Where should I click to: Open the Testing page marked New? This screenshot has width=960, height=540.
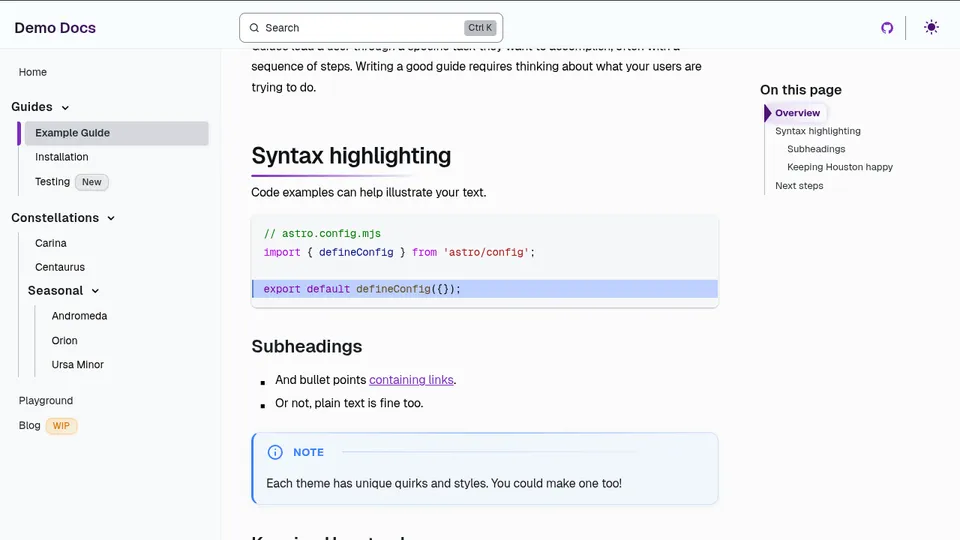pyautogui.click(x=53, y=182)
